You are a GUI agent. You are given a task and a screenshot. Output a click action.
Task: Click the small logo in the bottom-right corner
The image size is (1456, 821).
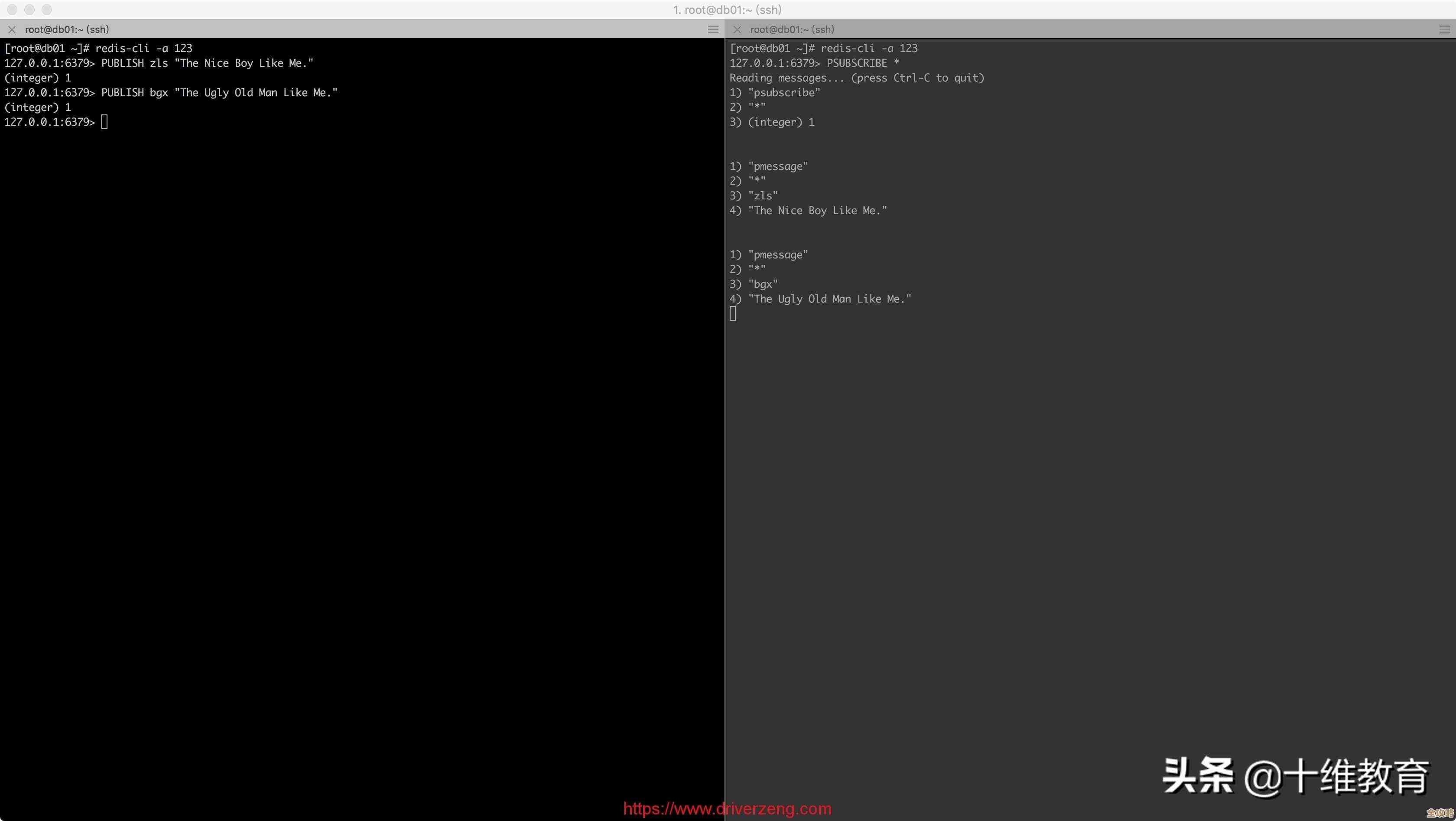coord(1439,813)
